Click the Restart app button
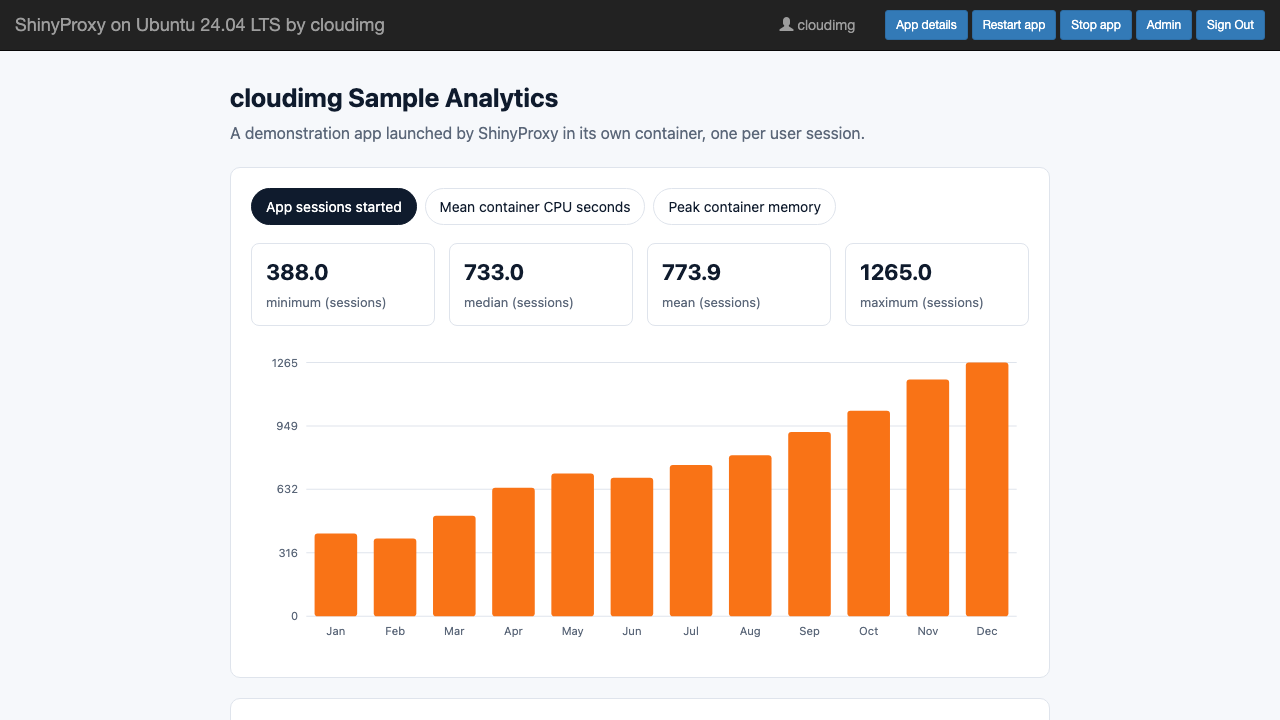 (1014, 25)
